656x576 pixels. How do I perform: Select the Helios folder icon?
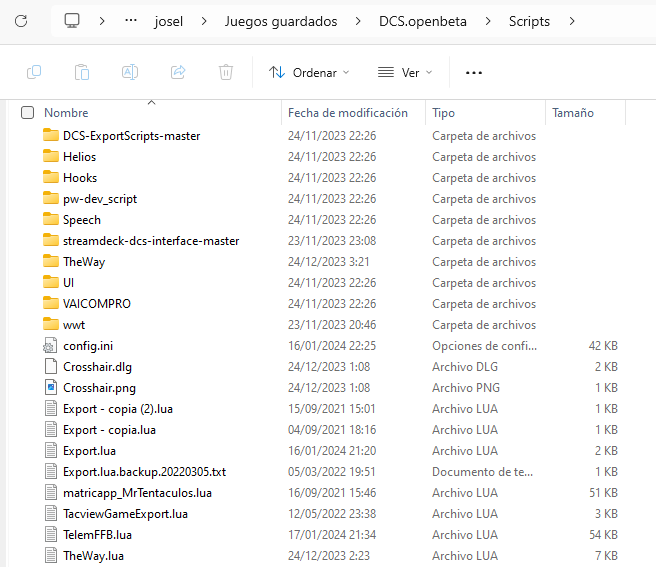click(51, 156)
